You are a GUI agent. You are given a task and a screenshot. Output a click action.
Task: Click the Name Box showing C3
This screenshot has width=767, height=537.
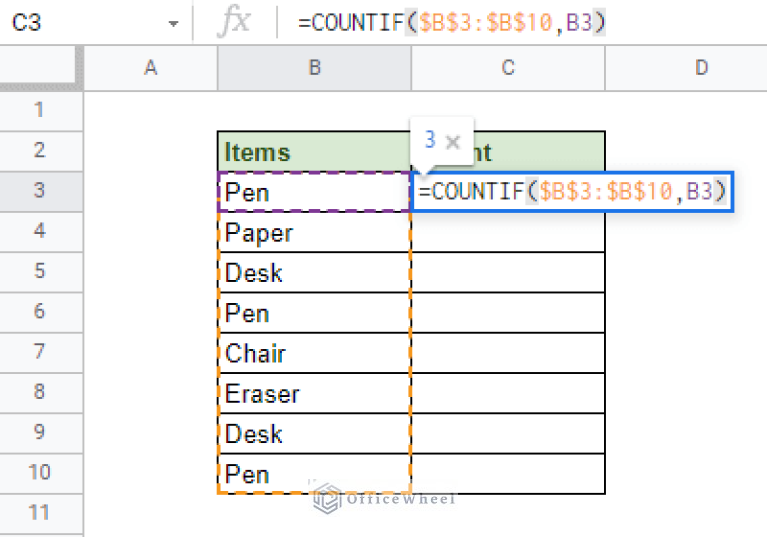80,22
